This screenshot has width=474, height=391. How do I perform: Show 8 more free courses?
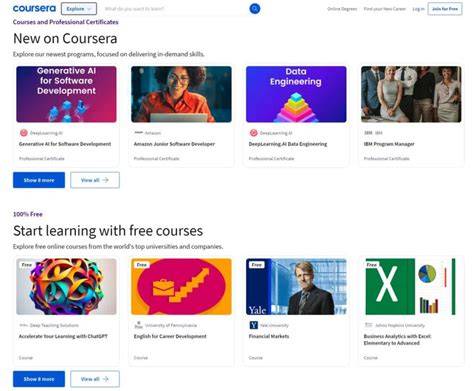(x=39, y=379)
